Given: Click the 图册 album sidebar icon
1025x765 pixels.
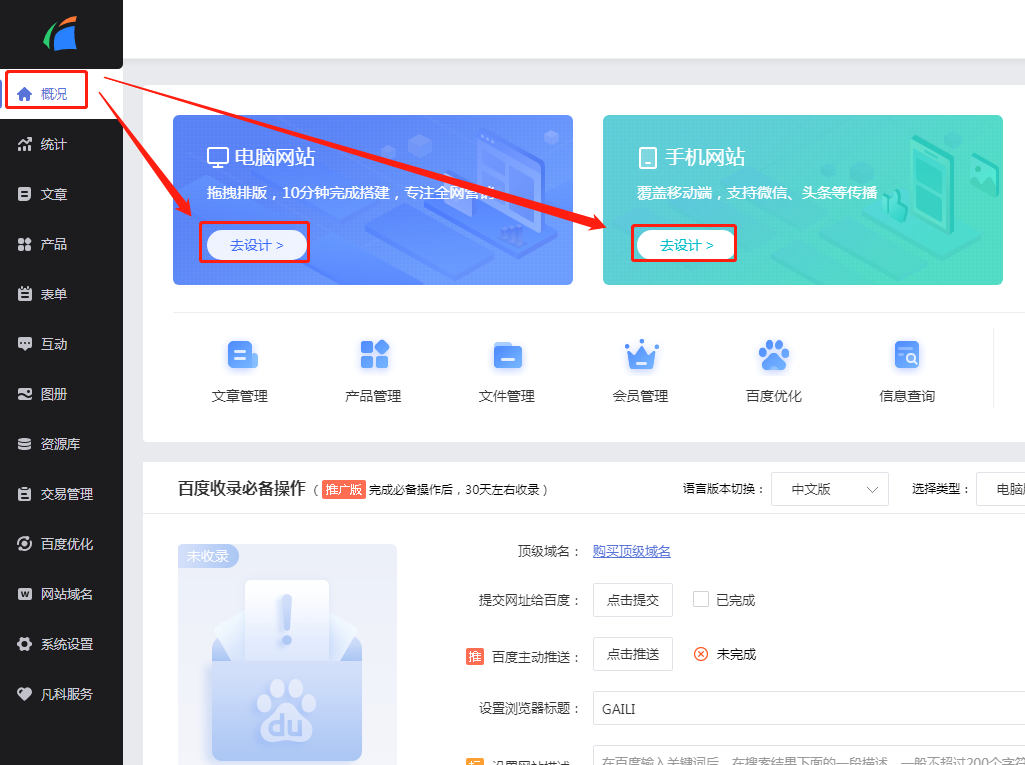Looking at the screenshot, I should [24, 394].
